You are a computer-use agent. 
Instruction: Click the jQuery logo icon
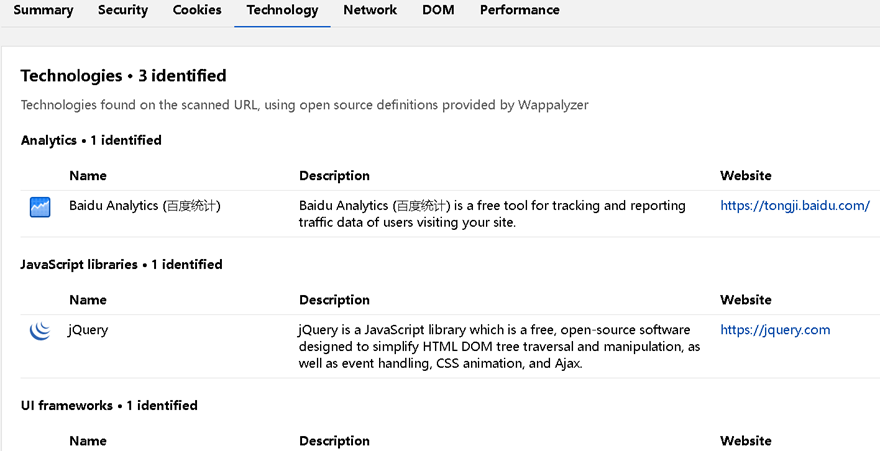tap(40, 331)
